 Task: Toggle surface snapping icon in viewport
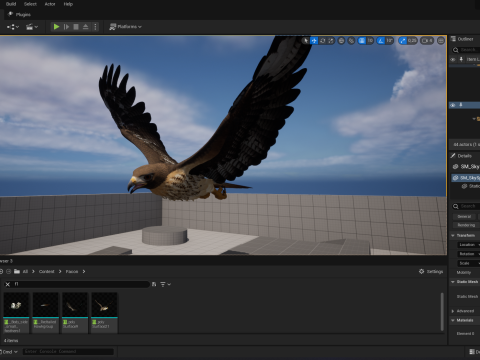[x=351, y=41]
